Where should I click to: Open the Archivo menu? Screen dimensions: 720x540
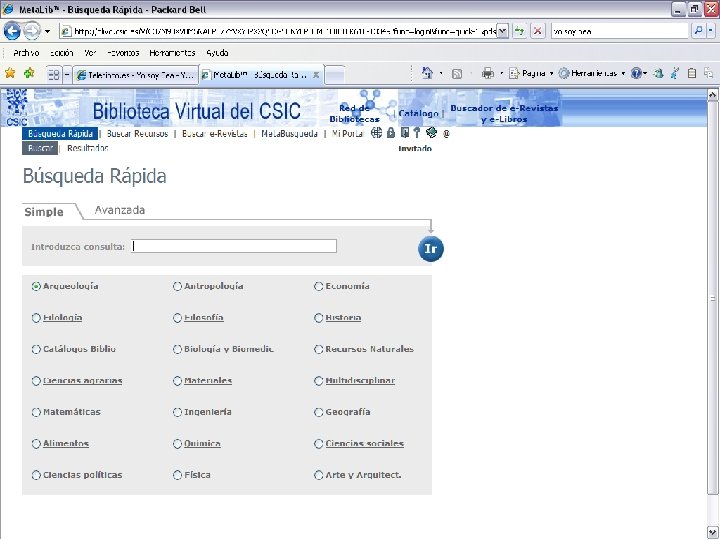click(x=26, y=53)
